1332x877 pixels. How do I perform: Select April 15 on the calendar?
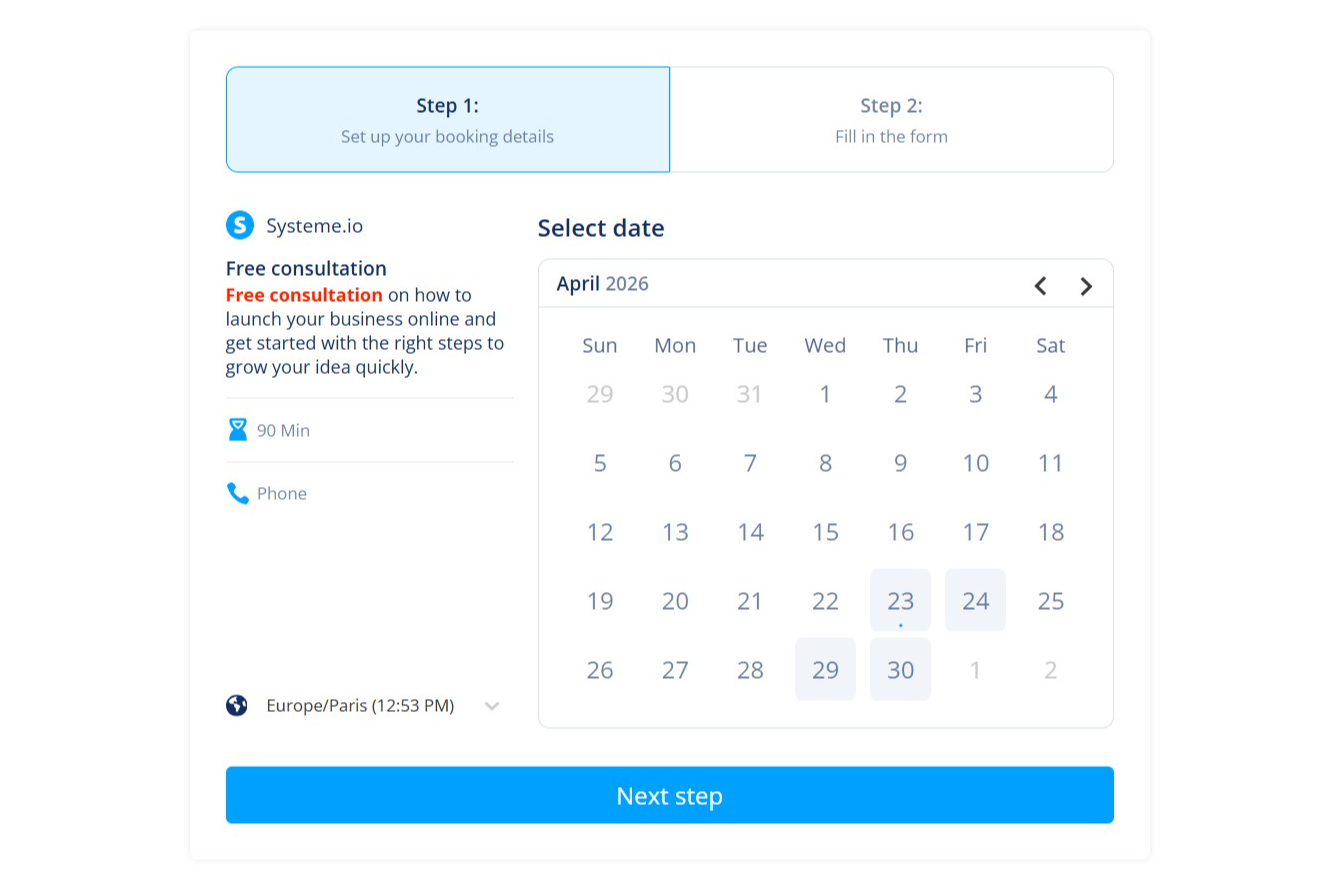tap(825, 532)
